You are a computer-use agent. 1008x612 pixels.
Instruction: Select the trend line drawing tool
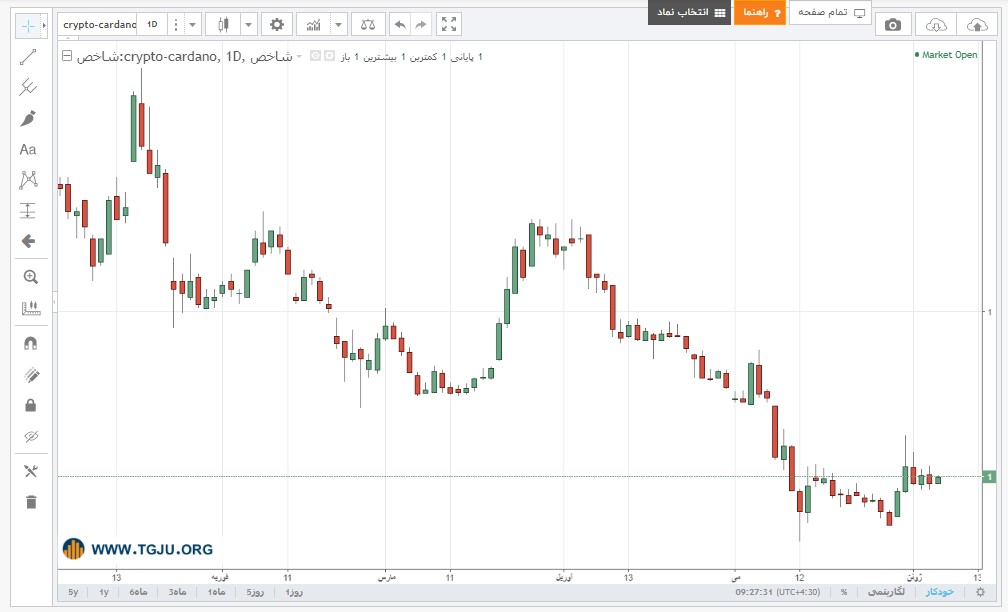pyautogui.click(x=28, y=57)
